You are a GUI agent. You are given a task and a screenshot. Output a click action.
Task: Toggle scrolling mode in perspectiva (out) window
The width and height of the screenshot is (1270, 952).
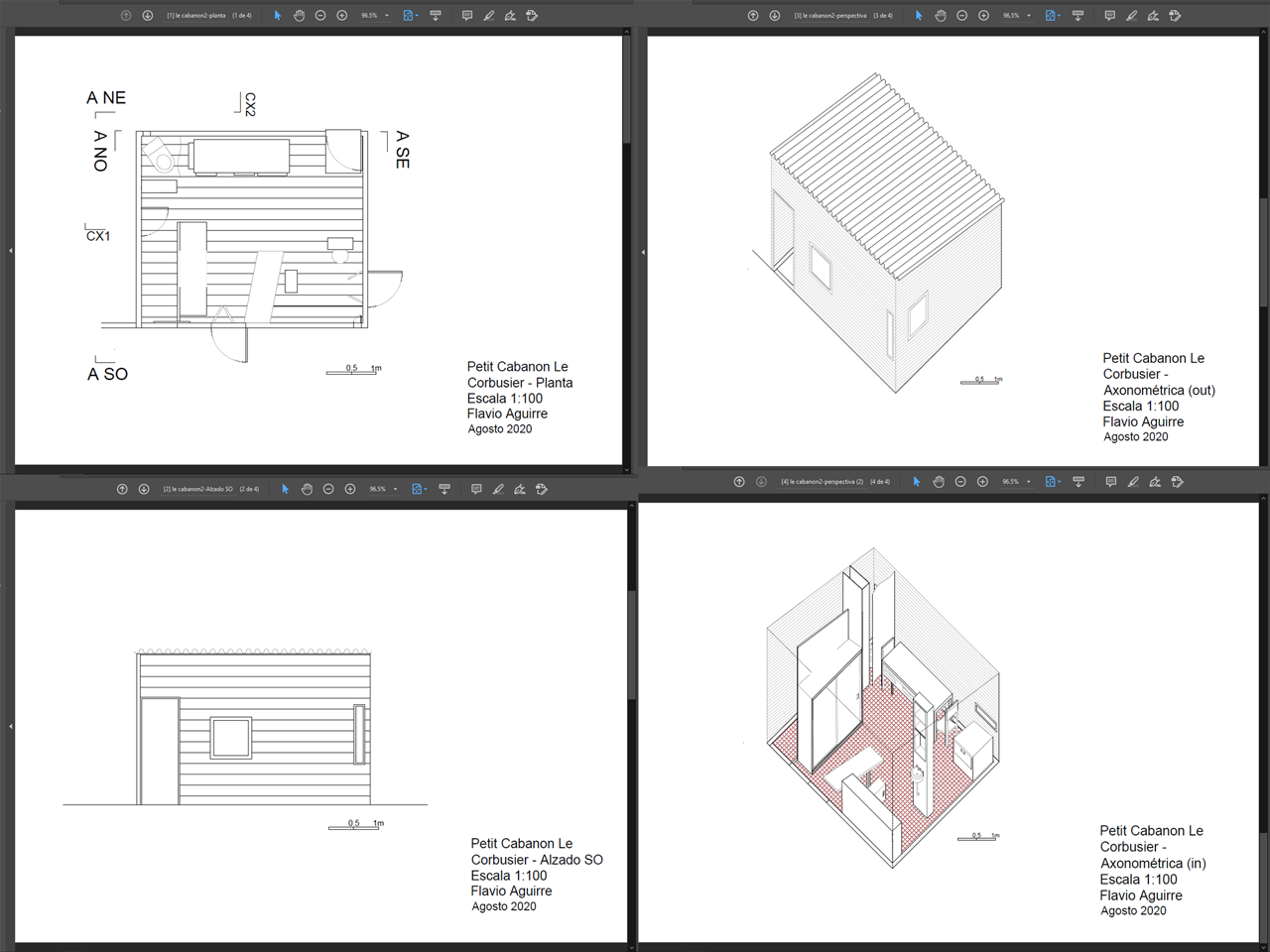(x=1078, y=16)
